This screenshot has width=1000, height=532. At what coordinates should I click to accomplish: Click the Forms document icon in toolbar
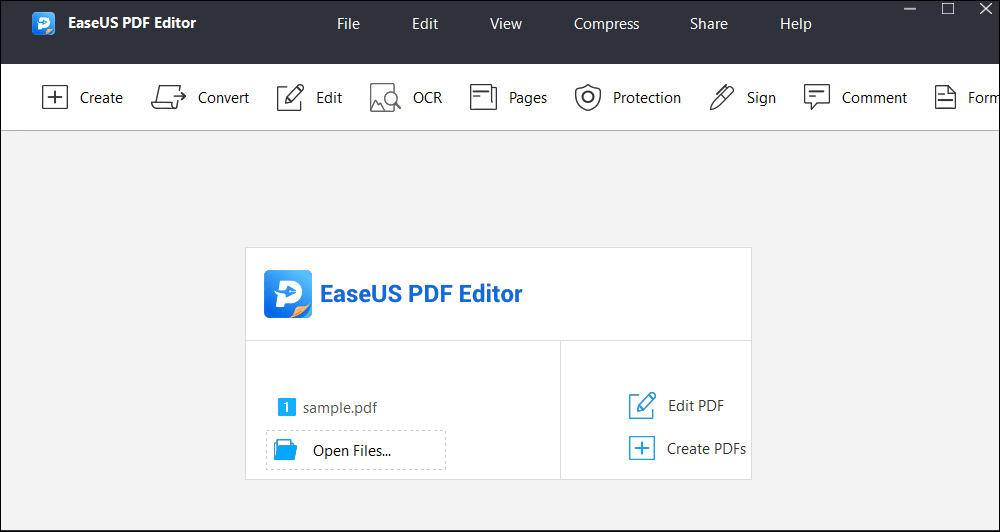[x=945, y=98]
